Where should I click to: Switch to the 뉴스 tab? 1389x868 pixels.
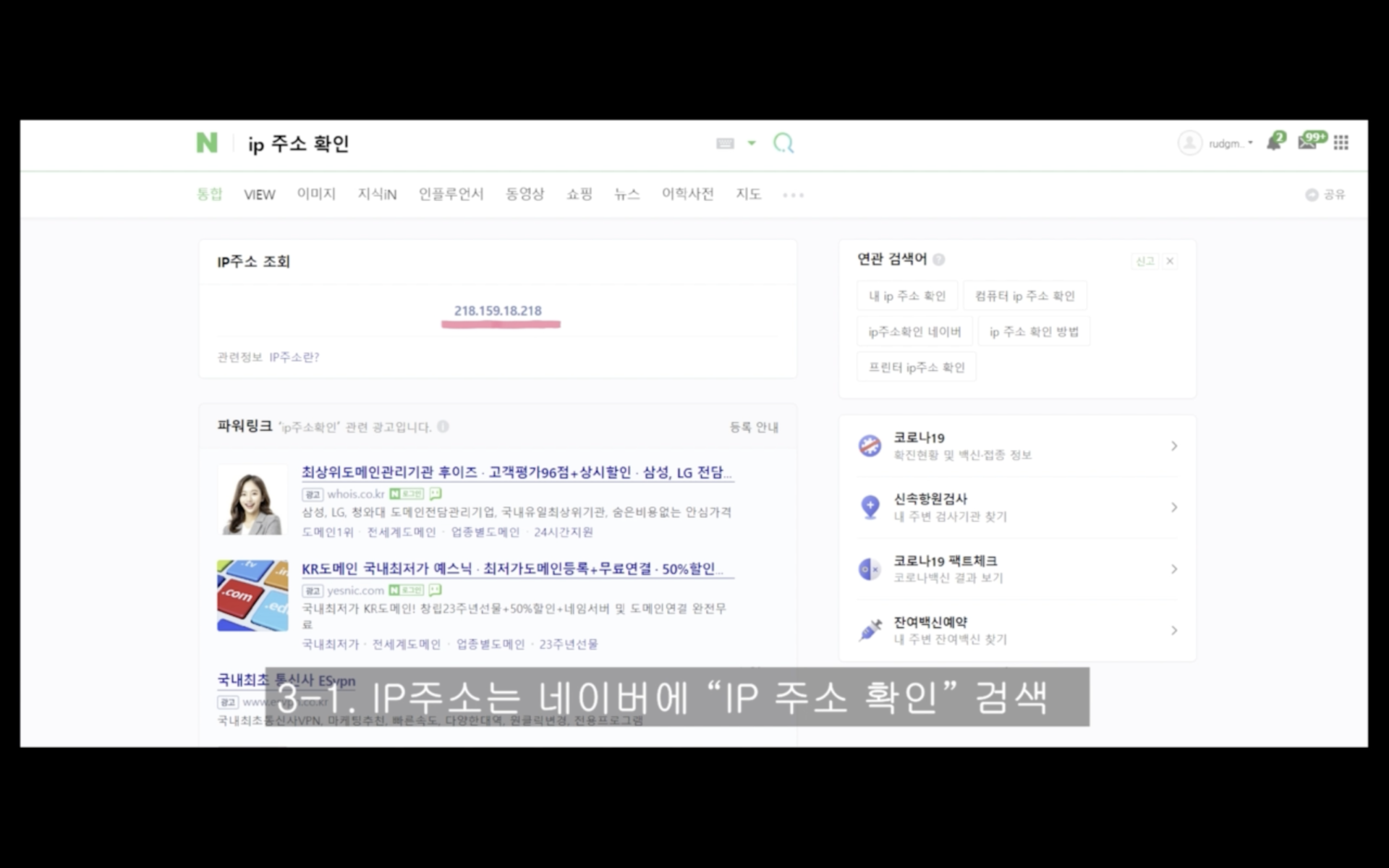(627, 194)
